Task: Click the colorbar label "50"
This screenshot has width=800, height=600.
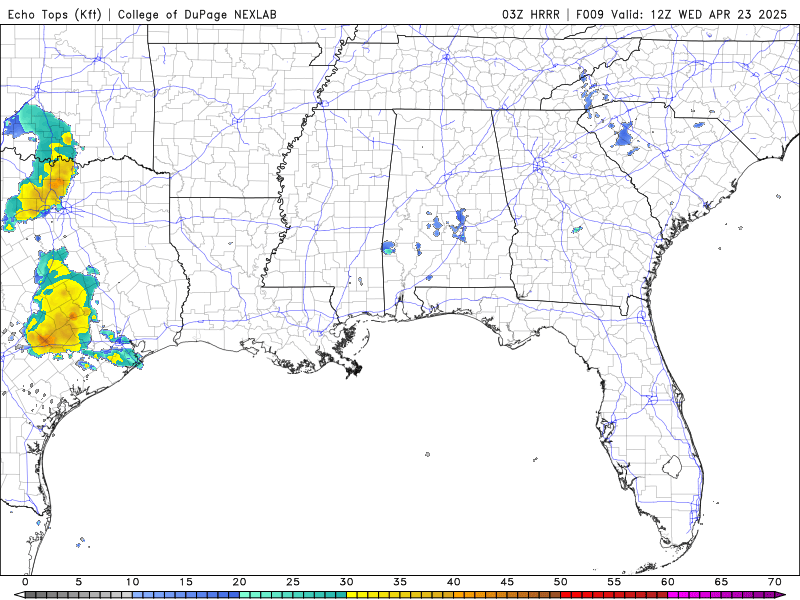Action: (561, 582)
